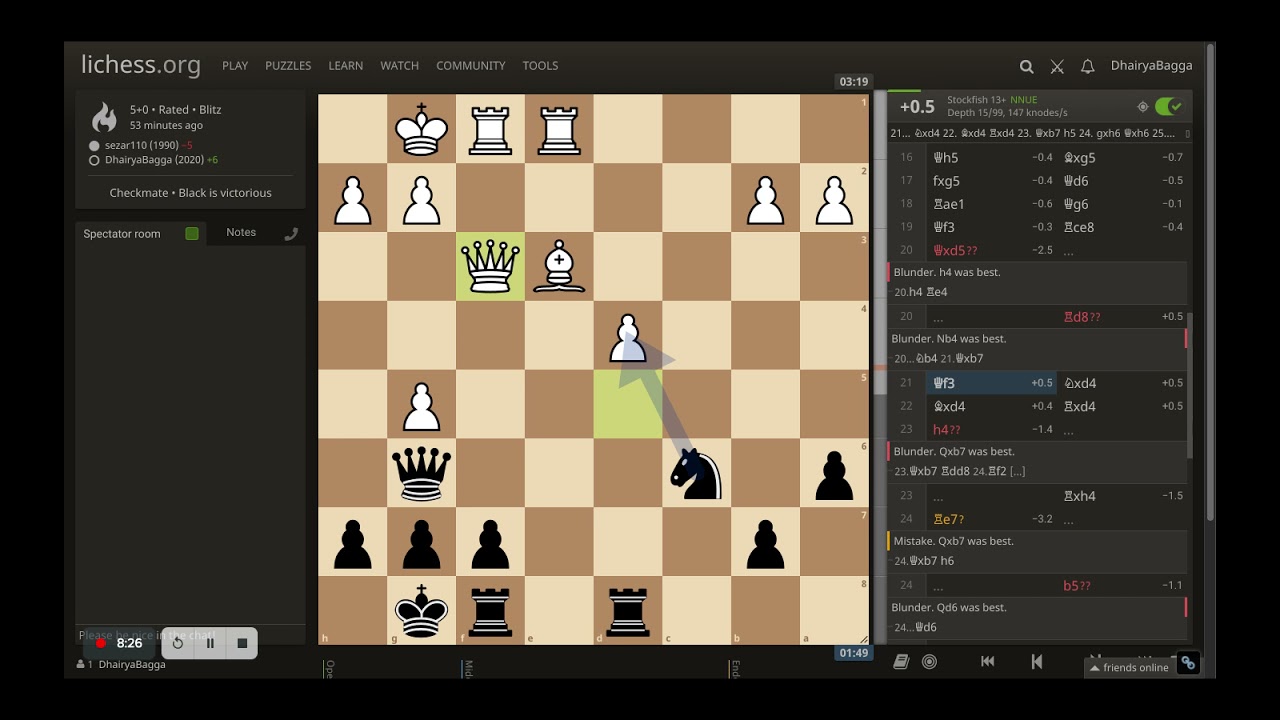Viewport: 1280px width, 720px height.
Task: Jump to move 23 h4 blunder
Action: coord(990,429)
